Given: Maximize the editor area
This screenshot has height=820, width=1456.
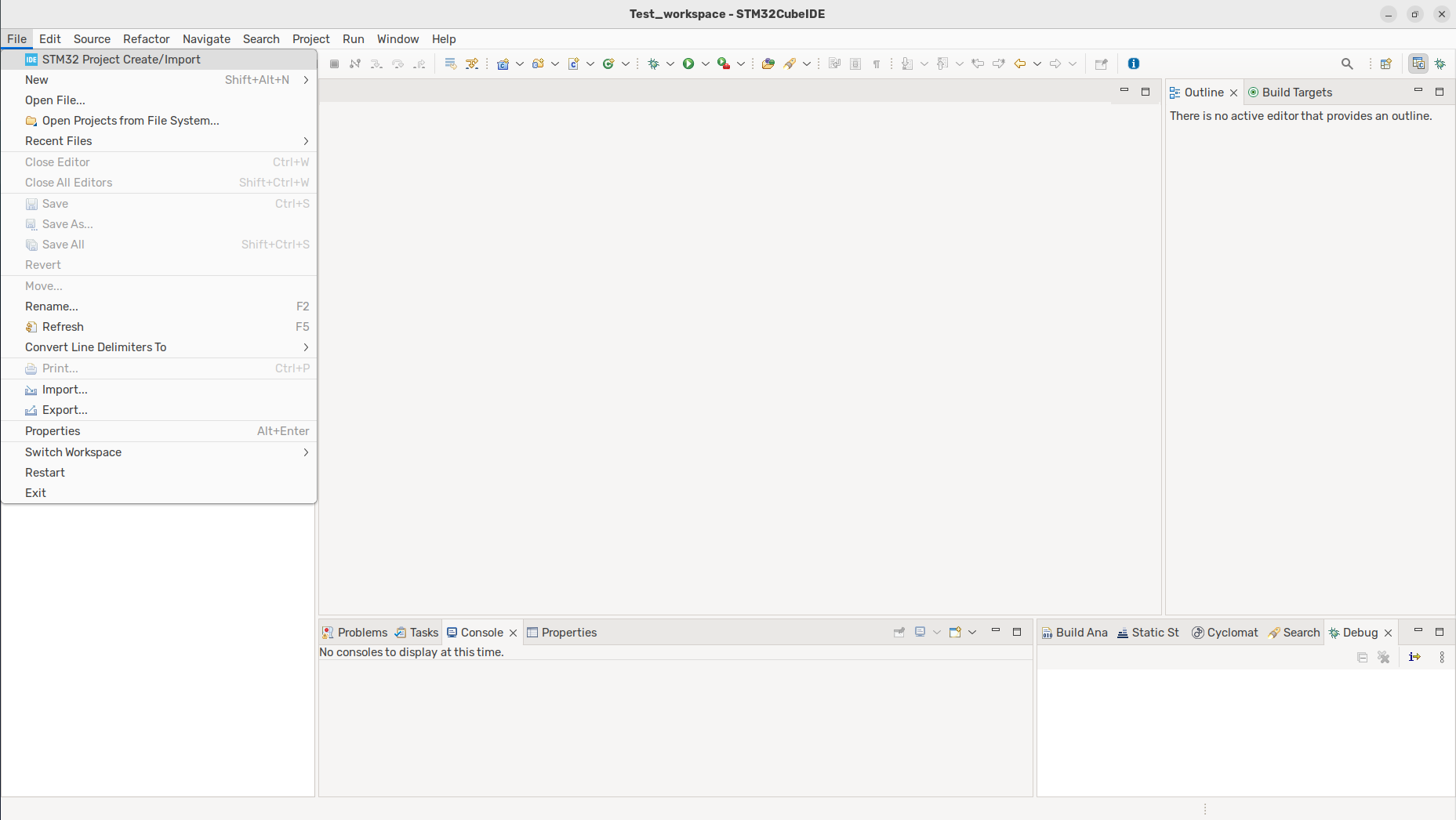Looking at the screenshot, I should [1146, 92].
